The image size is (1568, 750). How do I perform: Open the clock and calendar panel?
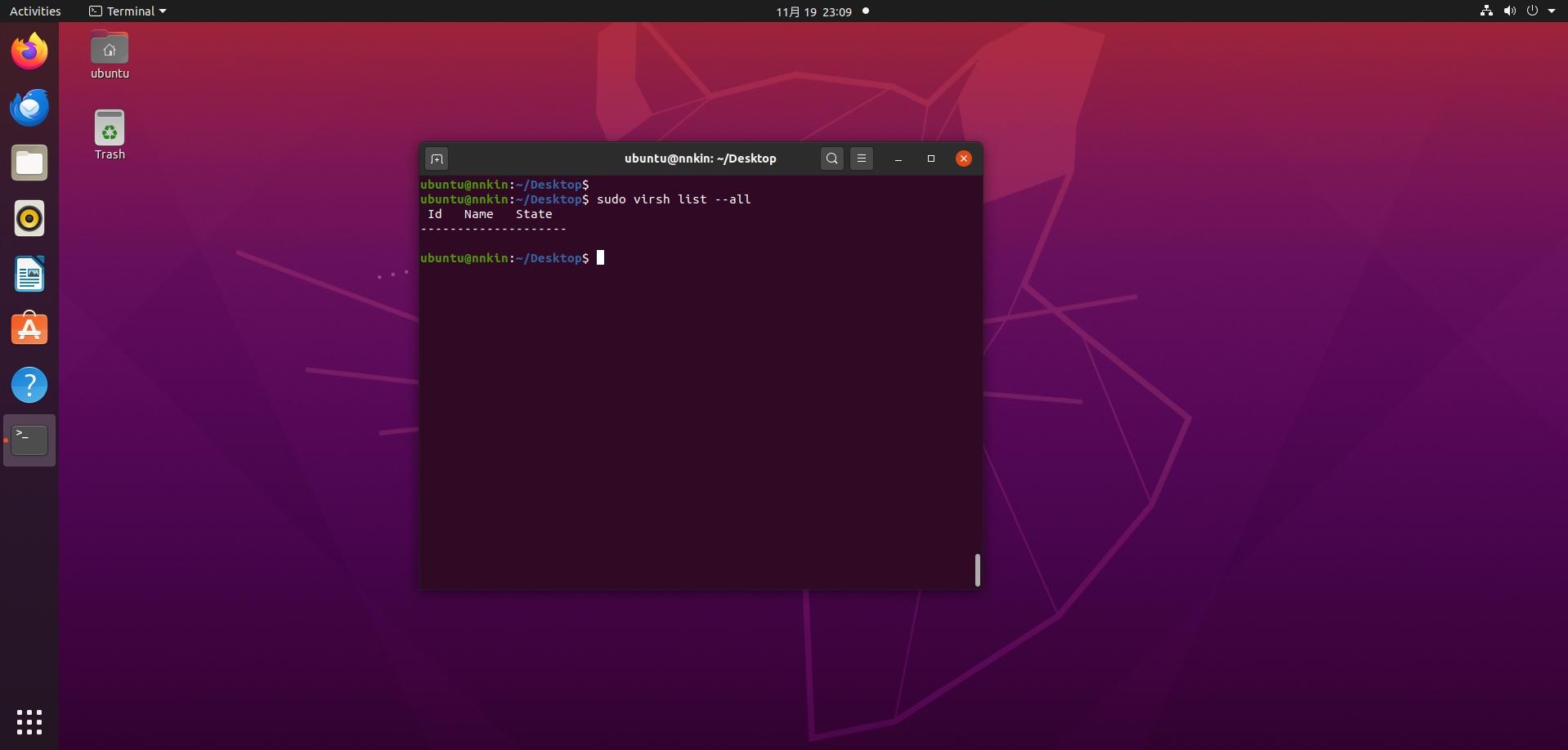813,11
